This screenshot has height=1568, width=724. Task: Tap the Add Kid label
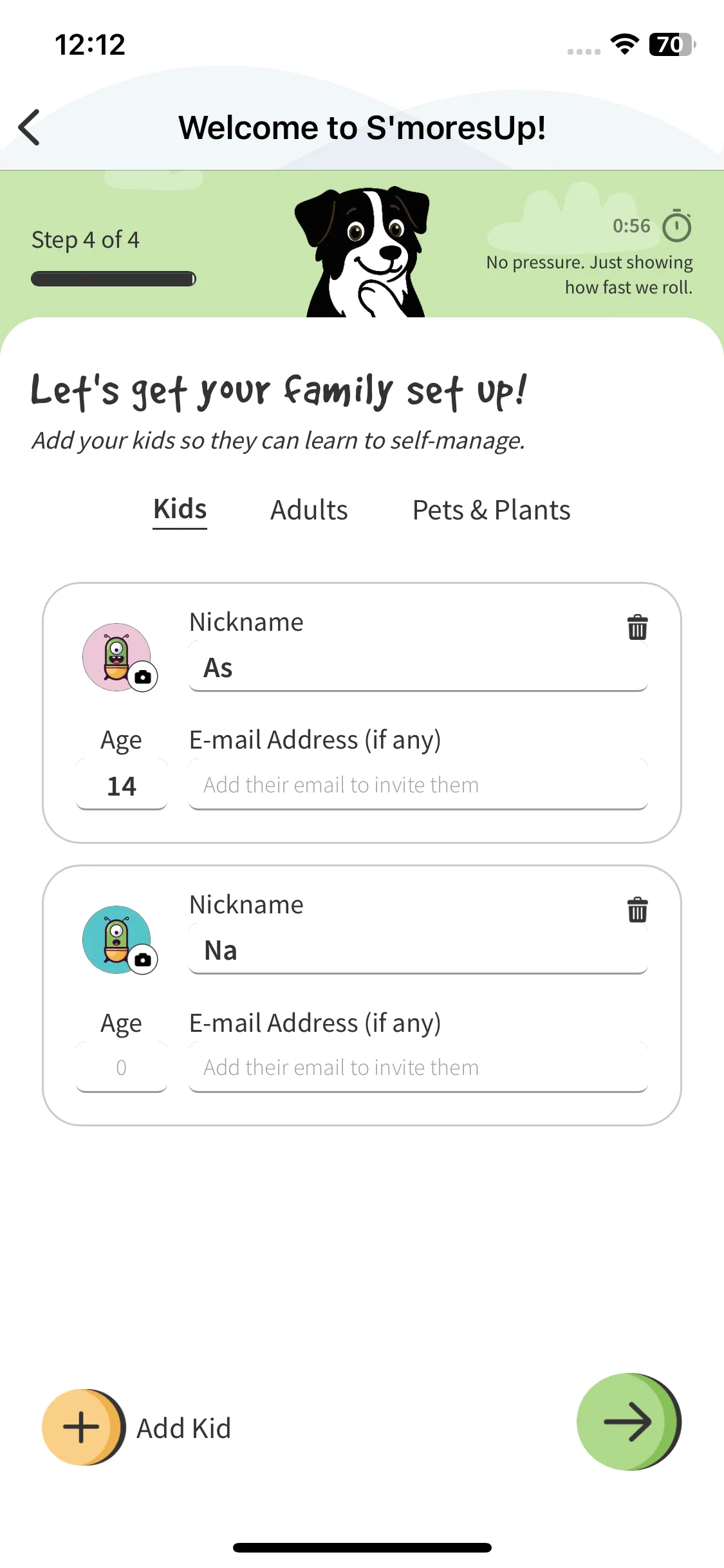tap(183, 1428)
